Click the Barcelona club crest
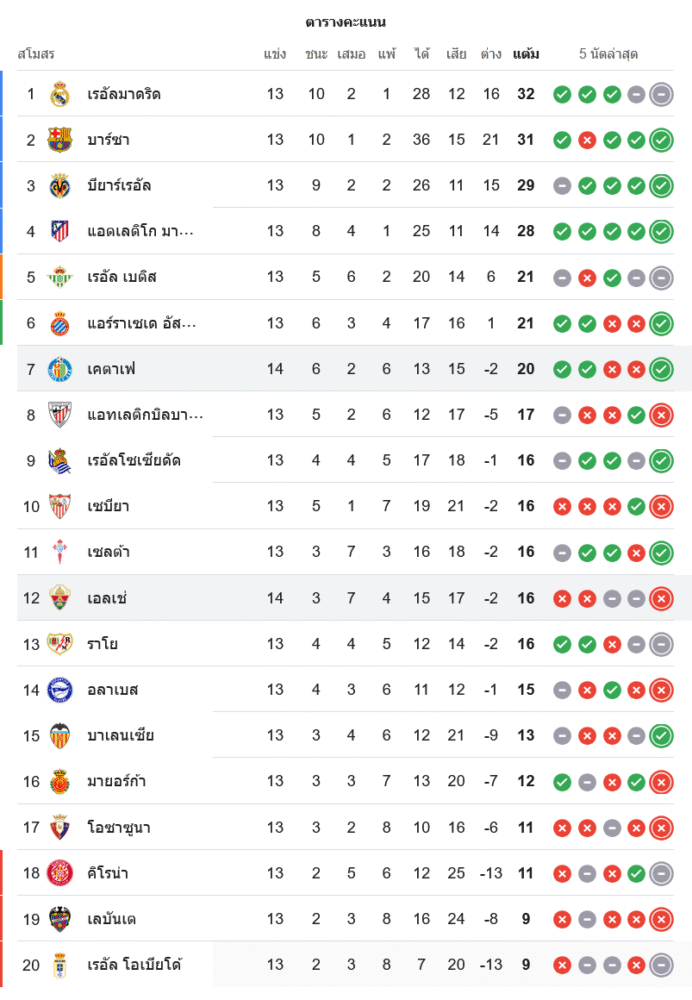Image resolution: width=692 pixels, height=1000 pixels. point(60,140)
